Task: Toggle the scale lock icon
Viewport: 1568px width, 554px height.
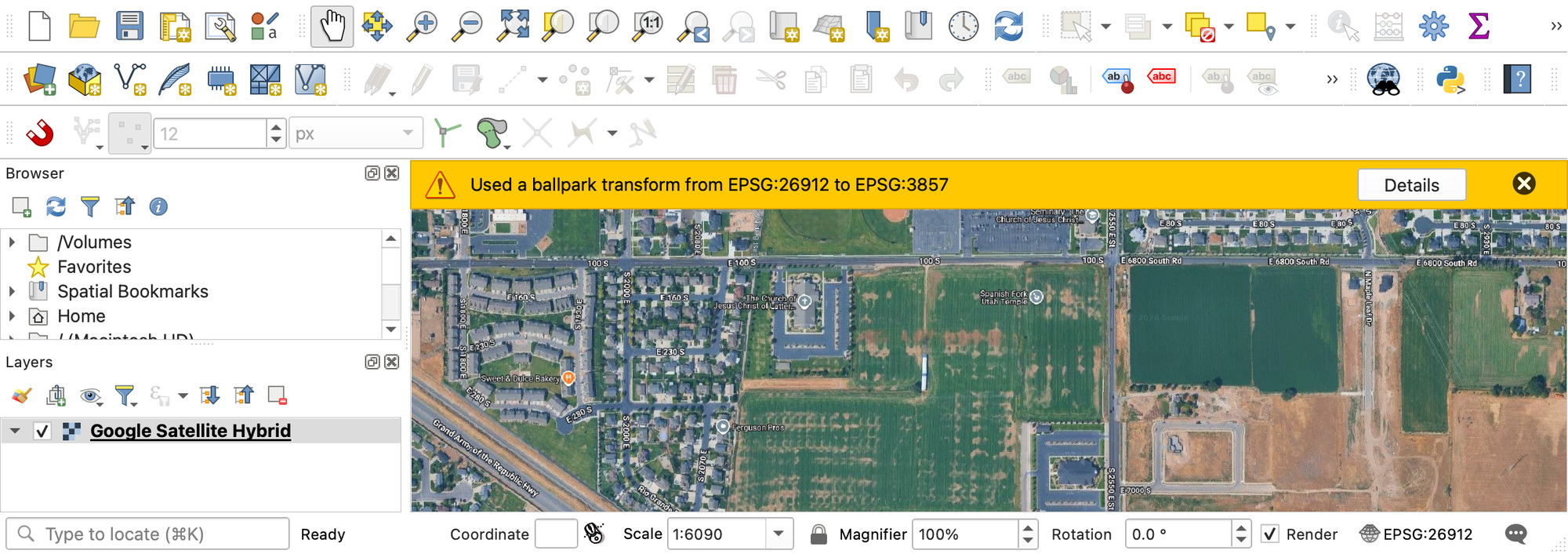Action: click(x=818, y=534)
